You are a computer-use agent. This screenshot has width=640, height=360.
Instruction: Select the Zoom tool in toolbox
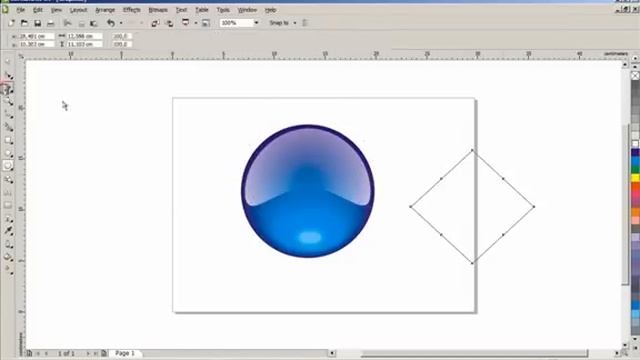pos(8,101)
